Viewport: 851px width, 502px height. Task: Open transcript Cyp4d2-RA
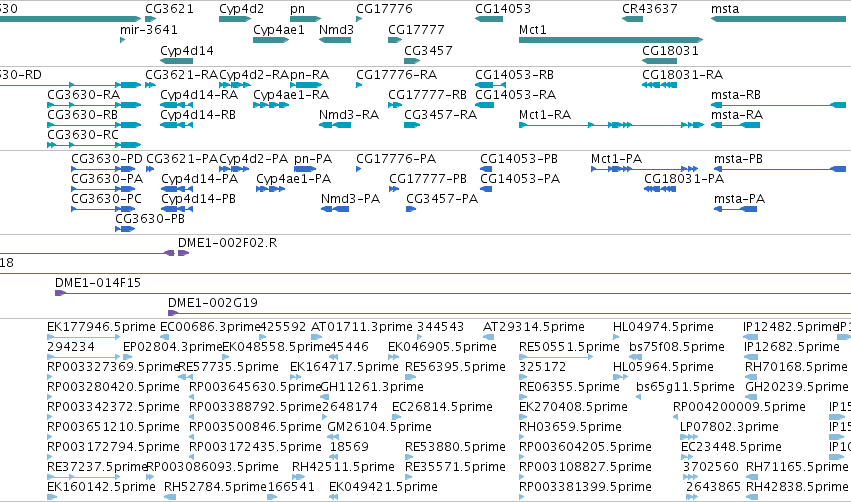click(x=254, y=75)
